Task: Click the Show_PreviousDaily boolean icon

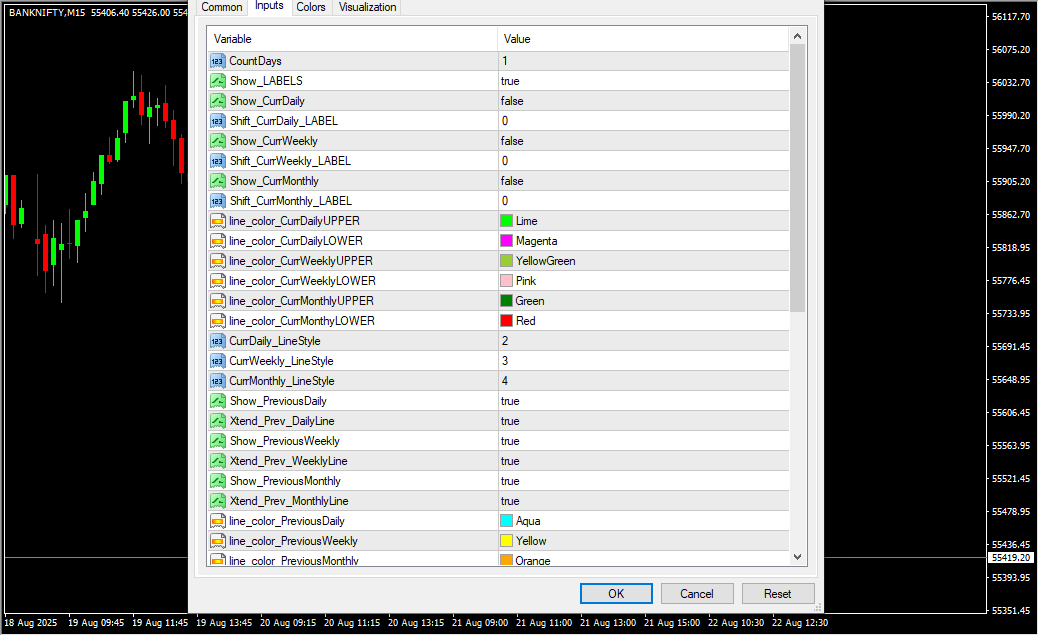Action: click(x=218, y=401)
